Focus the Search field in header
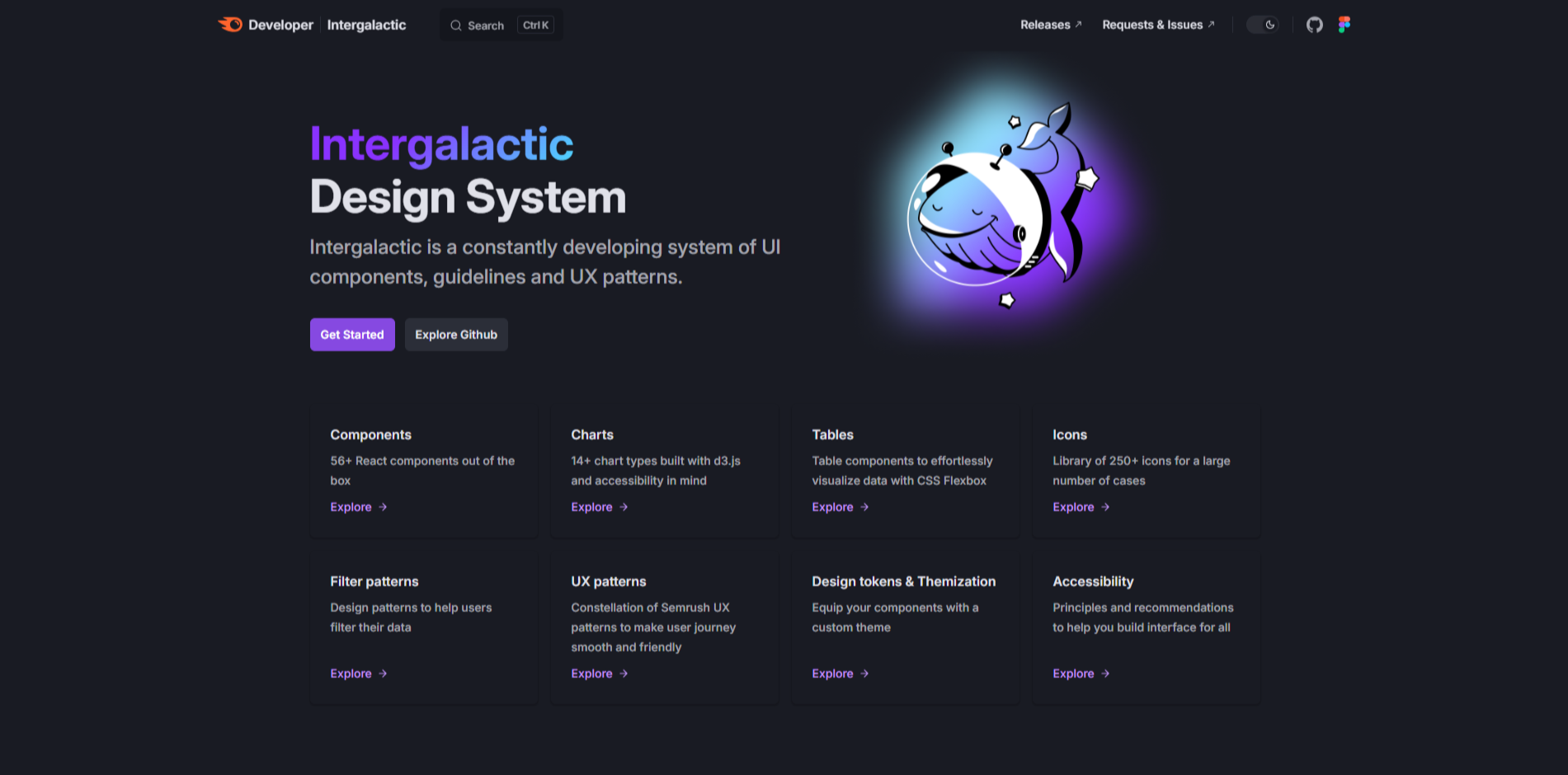 tap(501, 26)
